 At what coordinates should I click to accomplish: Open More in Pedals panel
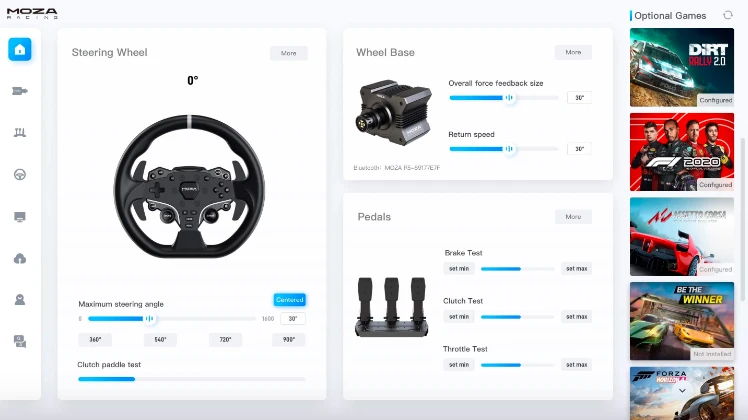573,217
